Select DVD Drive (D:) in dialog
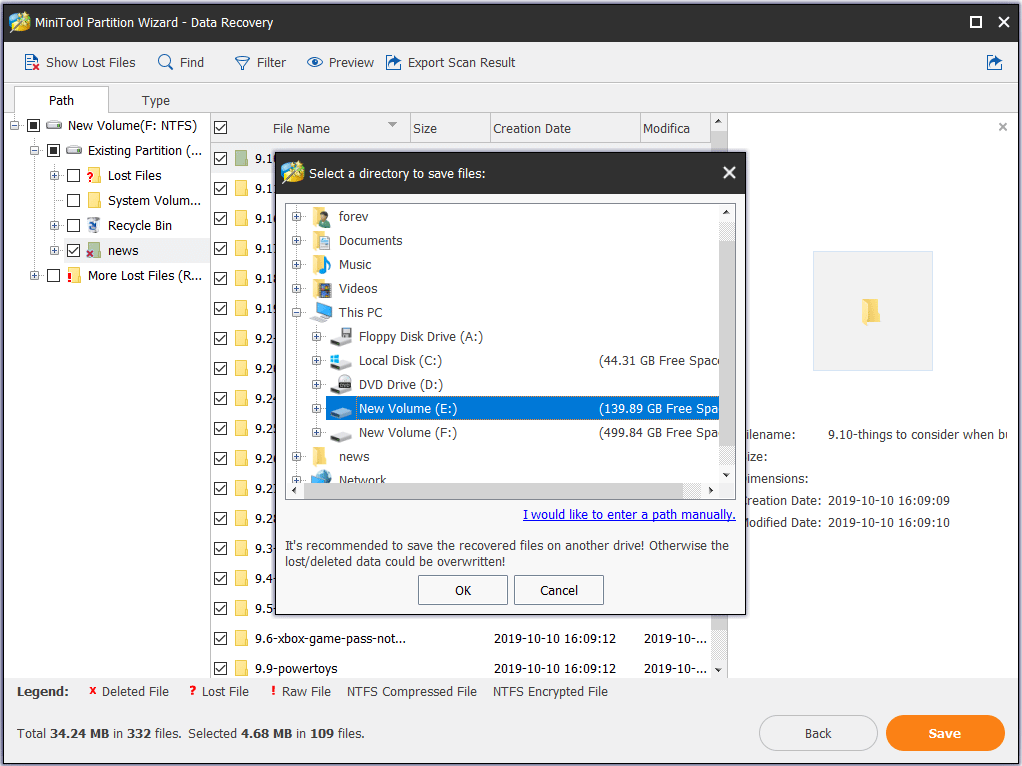 [387, 385]
